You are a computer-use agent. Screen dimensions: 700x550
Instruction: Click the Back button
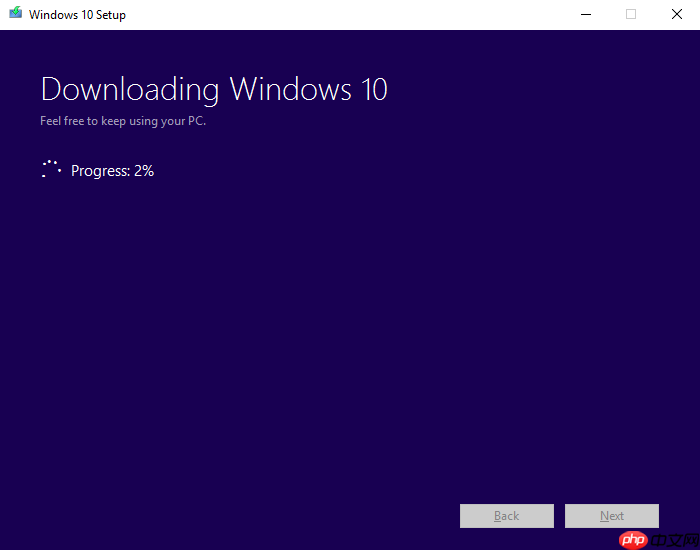coord(507,516)
